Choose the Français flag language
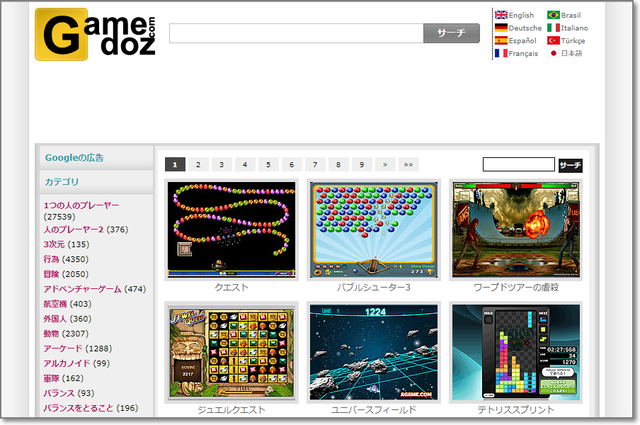 coord(516,54)
